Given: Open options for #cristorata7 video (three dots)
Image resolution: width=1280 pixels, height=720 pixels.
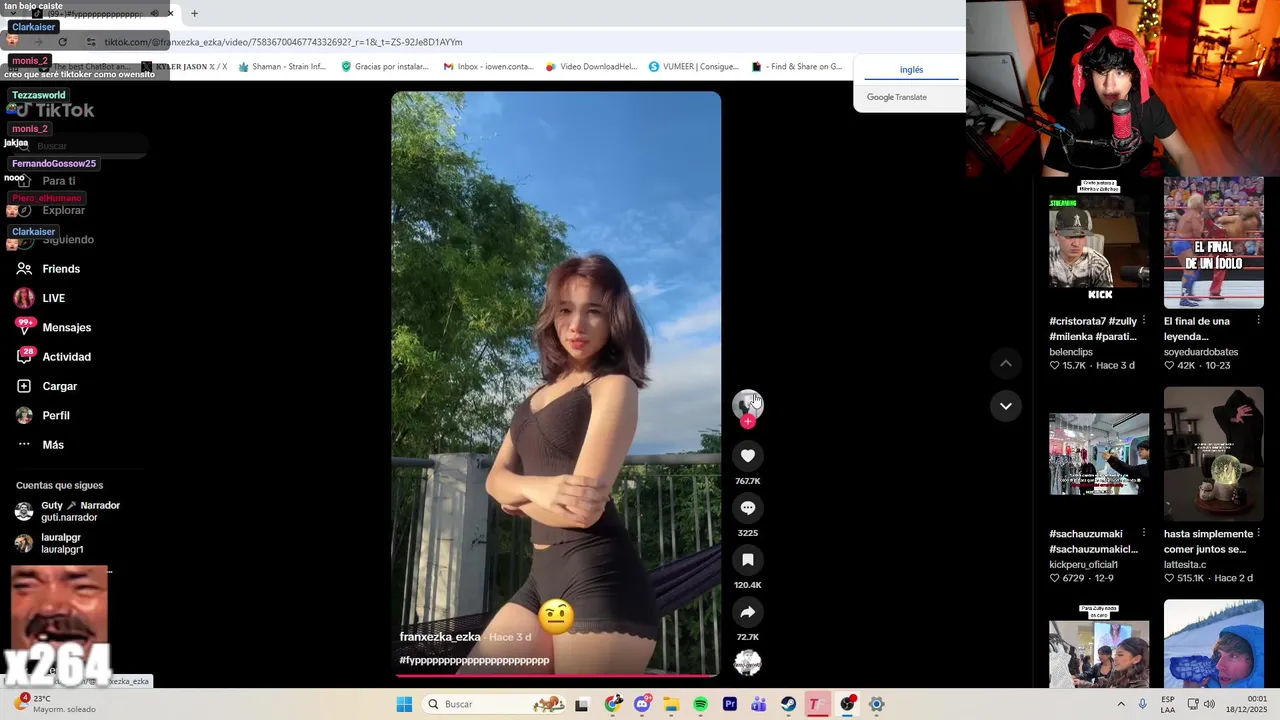Looking at the screenshot, I should click(1143, 321).
